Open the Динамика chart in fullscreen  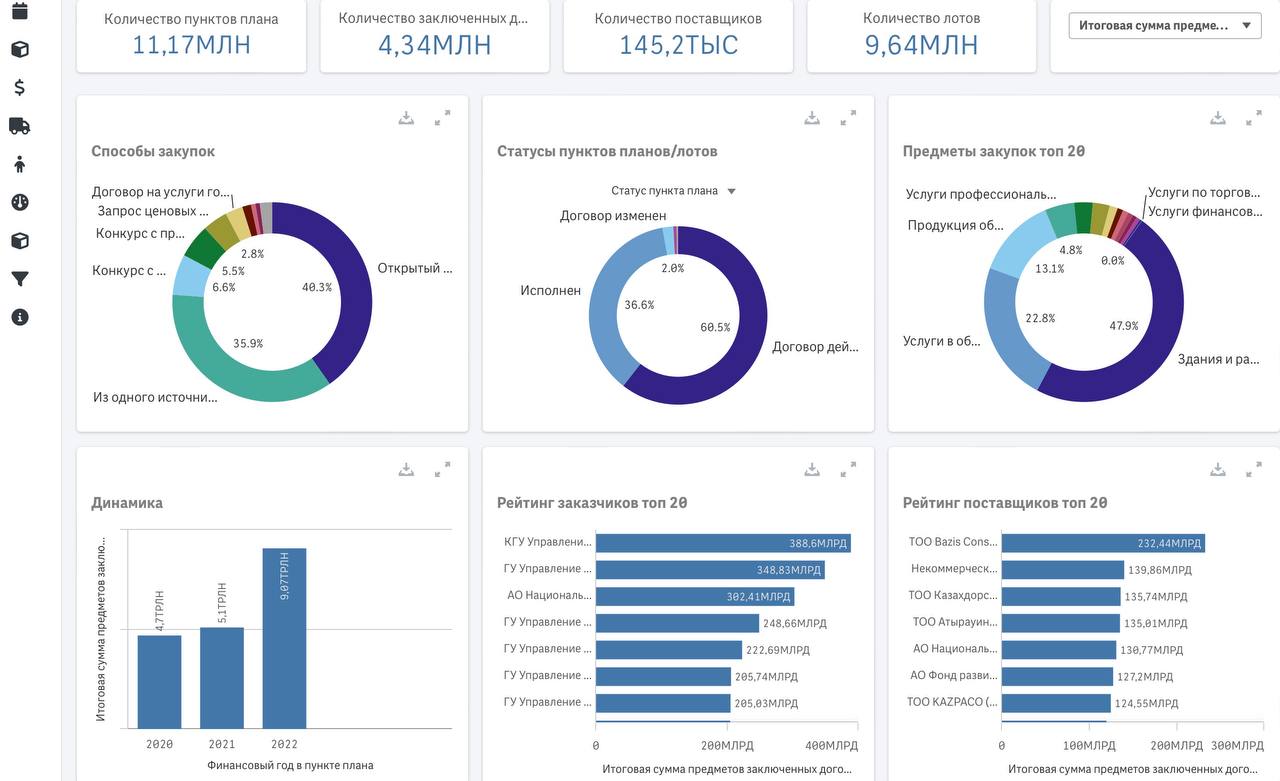(x=442, y=469)
